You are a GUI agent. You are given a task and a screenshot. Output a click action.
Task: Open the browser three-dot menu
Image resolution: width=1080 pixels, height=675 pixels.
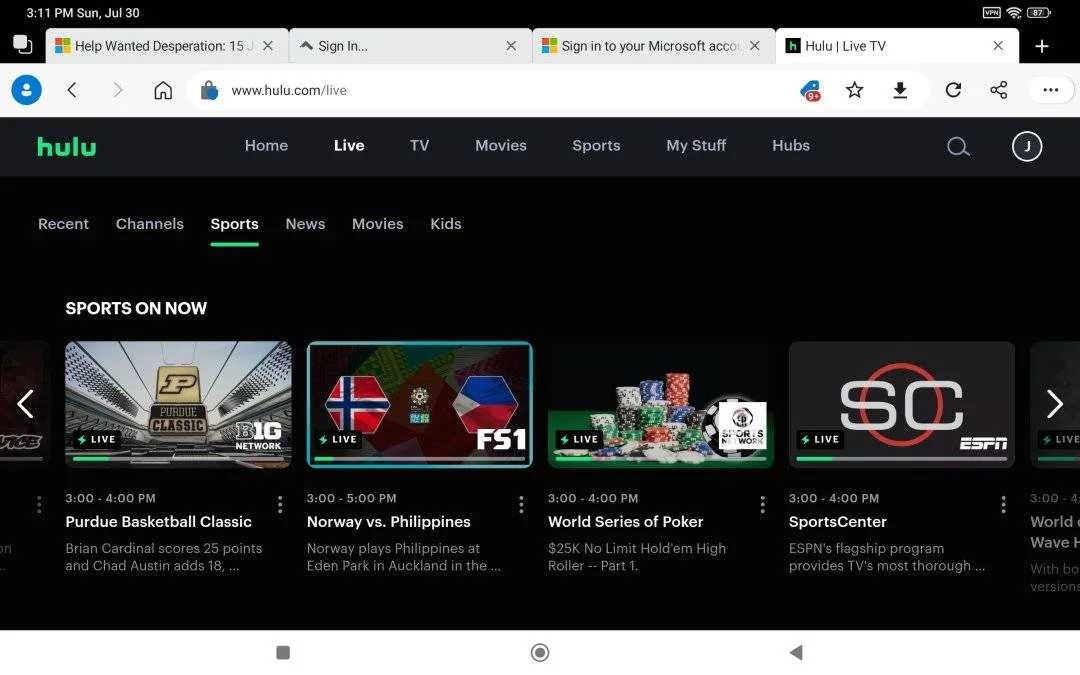[x=1050, y=90]
